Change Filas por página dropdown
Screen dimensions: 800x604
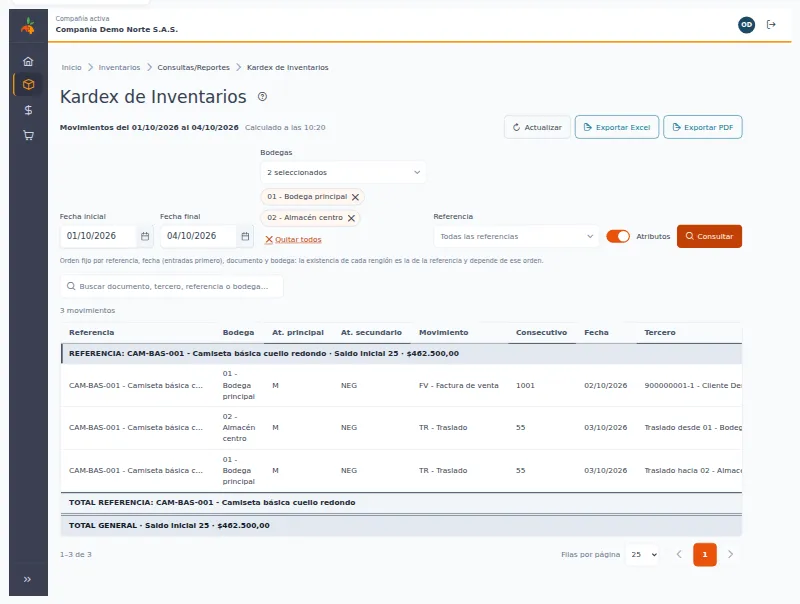(x=643, y=555)
